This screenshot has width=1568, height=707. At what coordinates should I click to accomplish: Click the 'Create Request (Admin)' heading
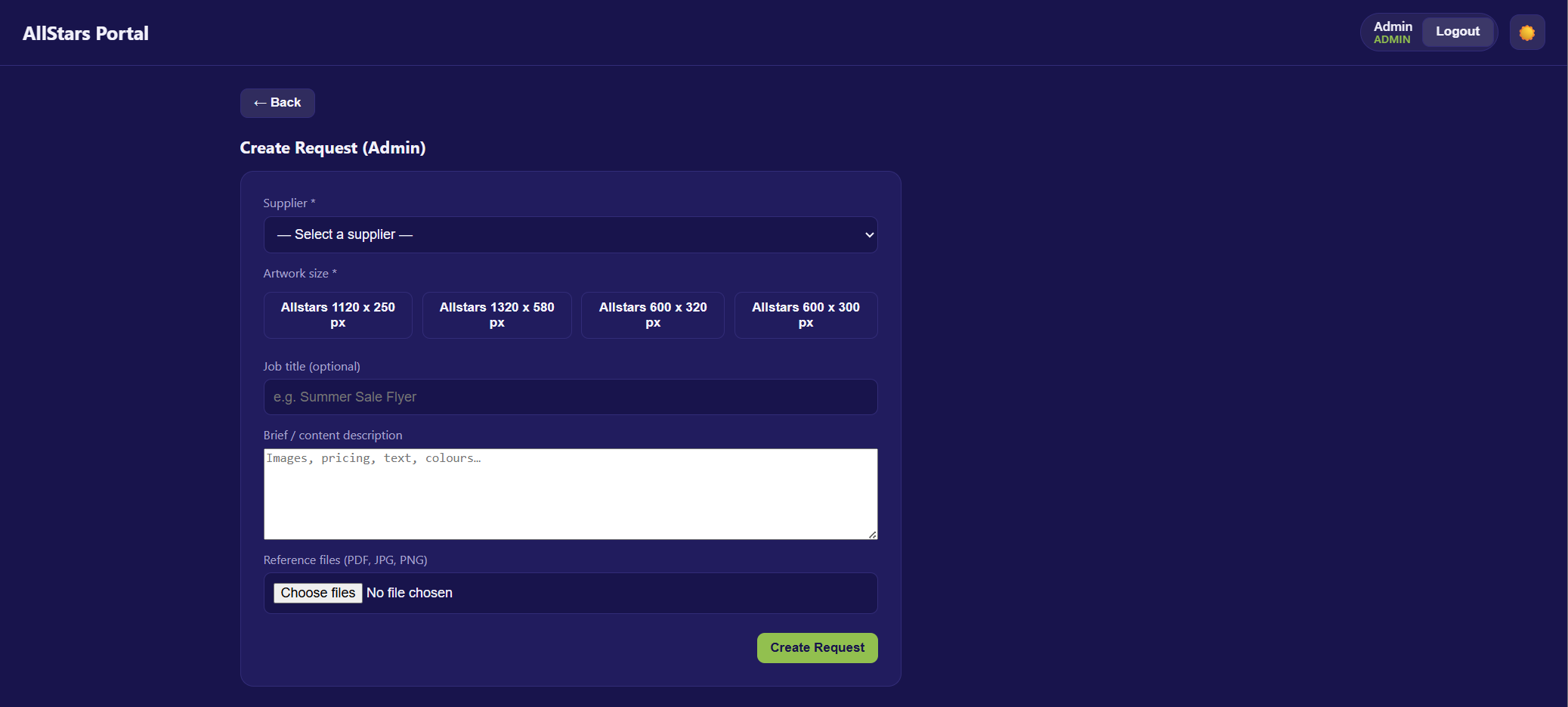tap(333, 147)
